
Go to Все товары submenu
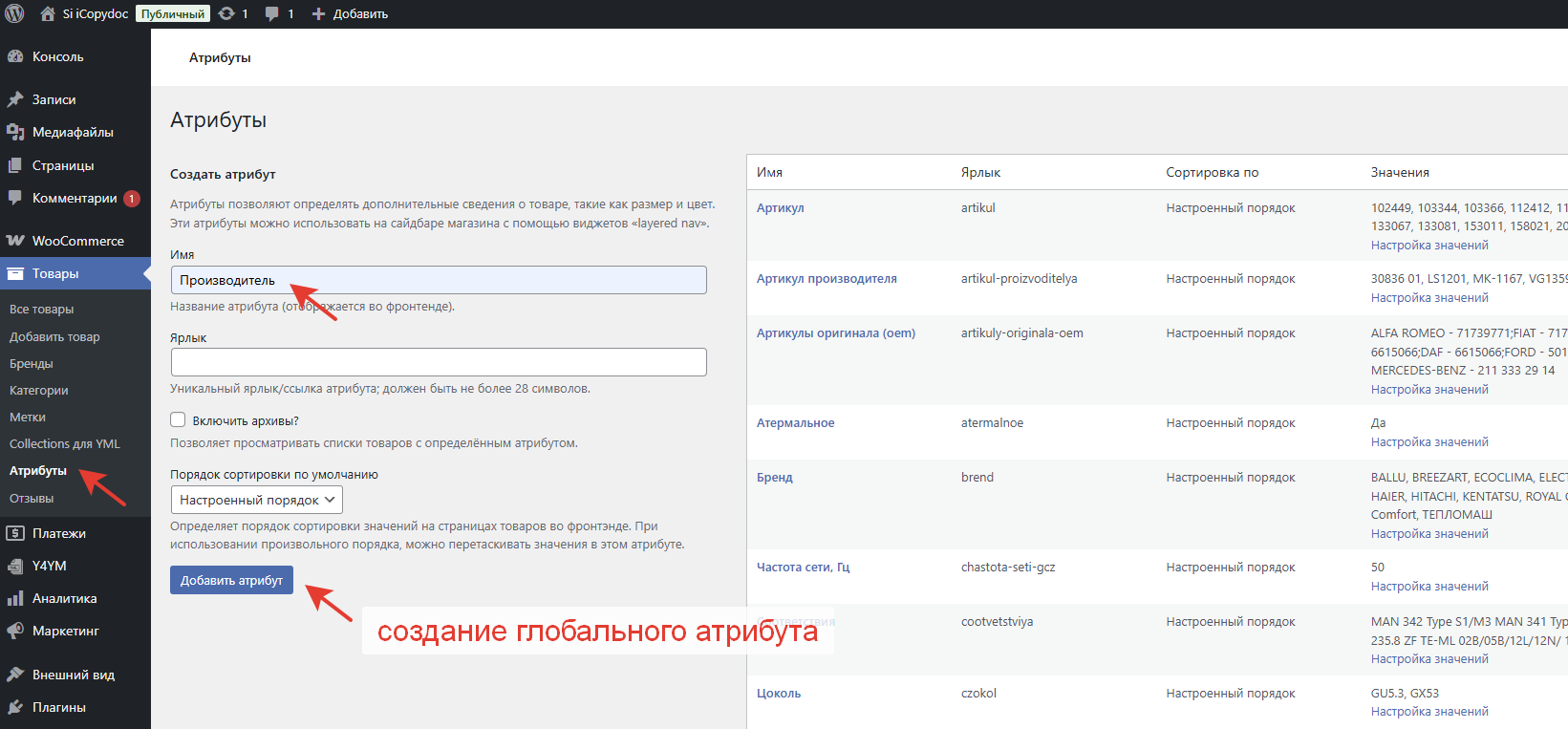click(x=41, y=309)
